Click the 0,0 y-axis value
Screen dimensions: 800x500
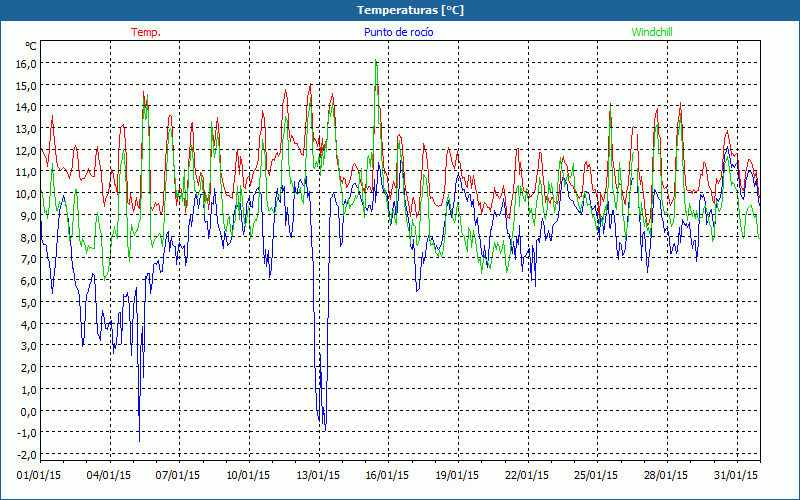click(29, 411)
